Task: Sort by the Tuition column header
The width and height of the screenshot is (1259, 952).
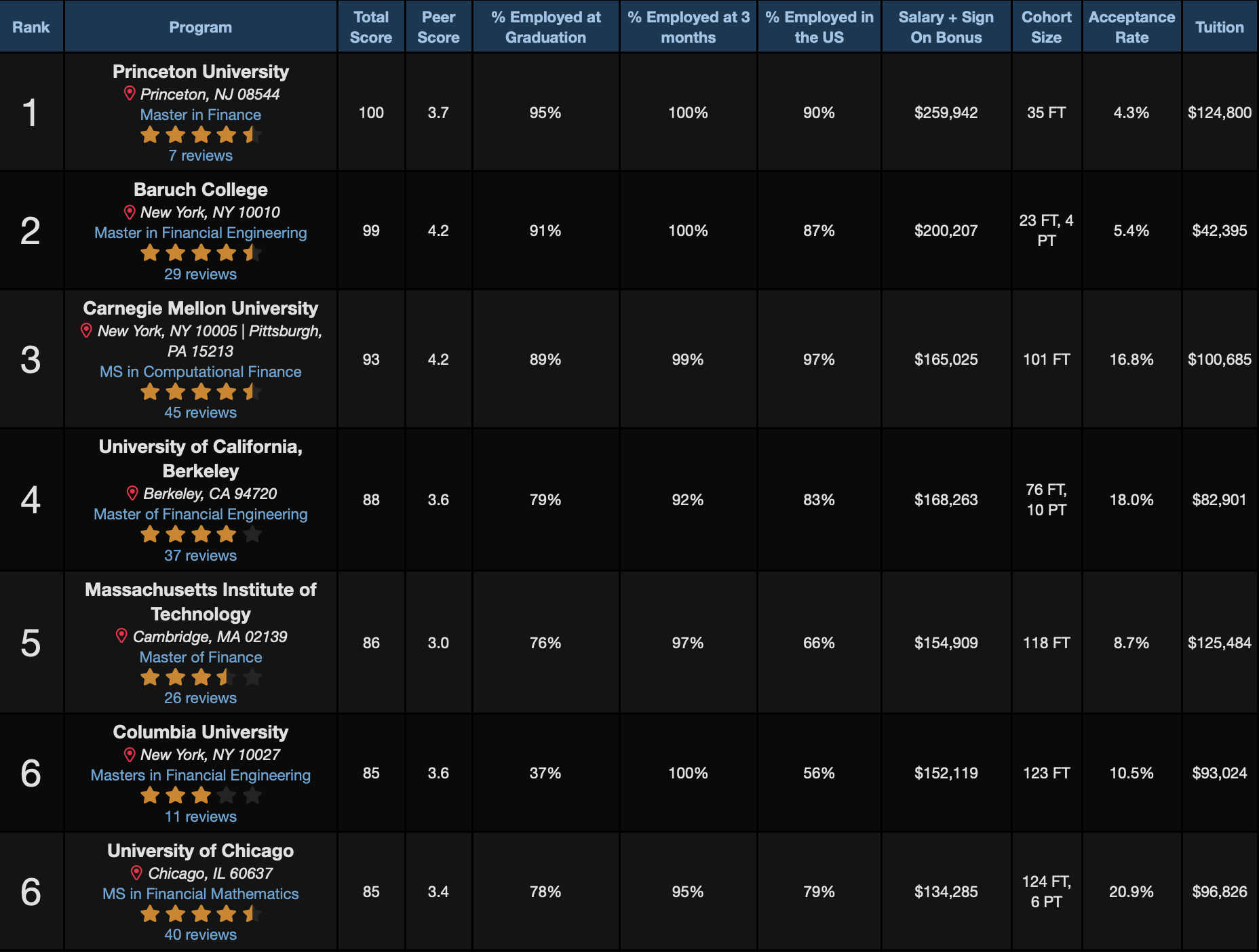Action: tap(1219, 27)
